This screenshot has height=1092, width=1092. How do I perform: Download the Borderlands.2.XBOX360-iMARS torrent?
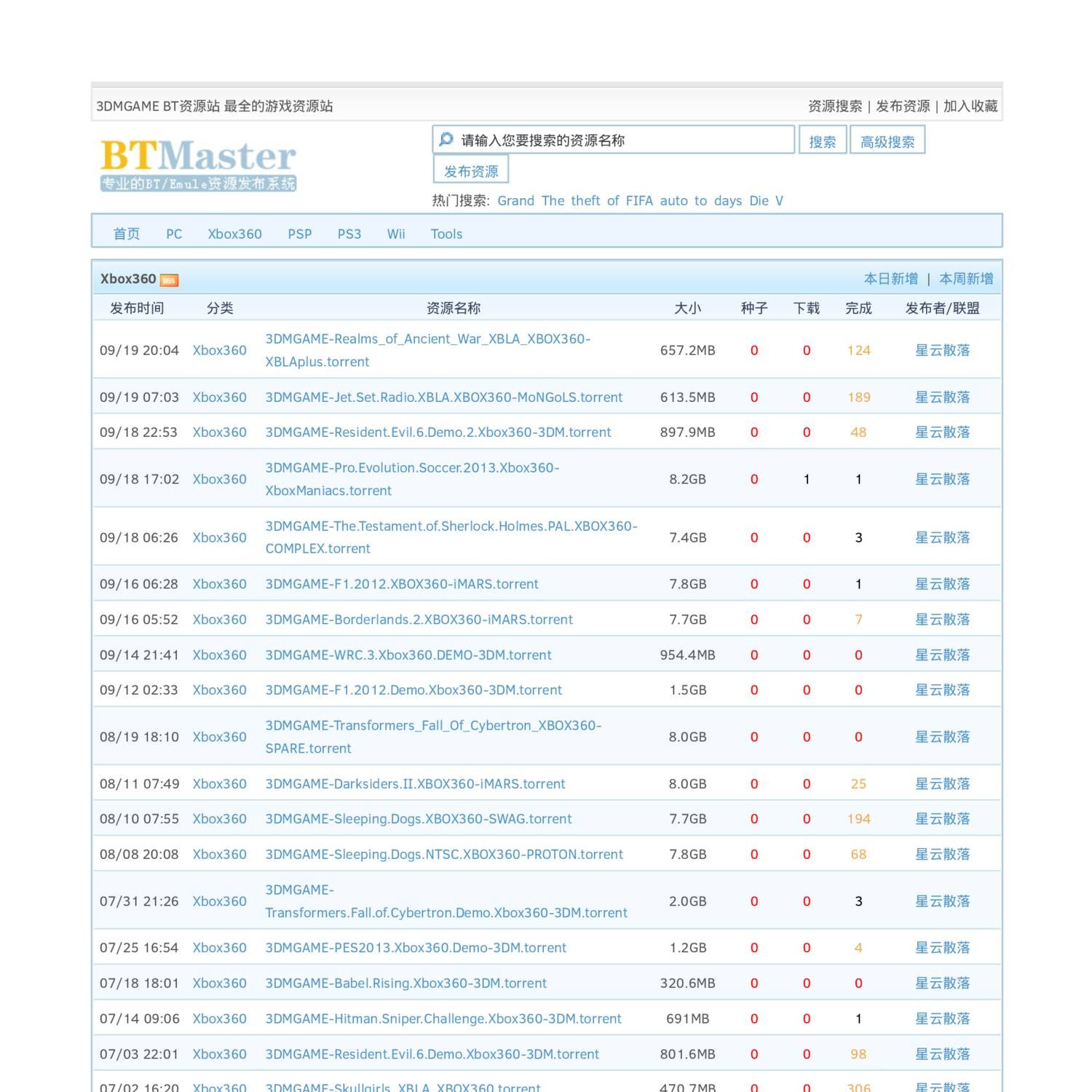tap(419, 620)
